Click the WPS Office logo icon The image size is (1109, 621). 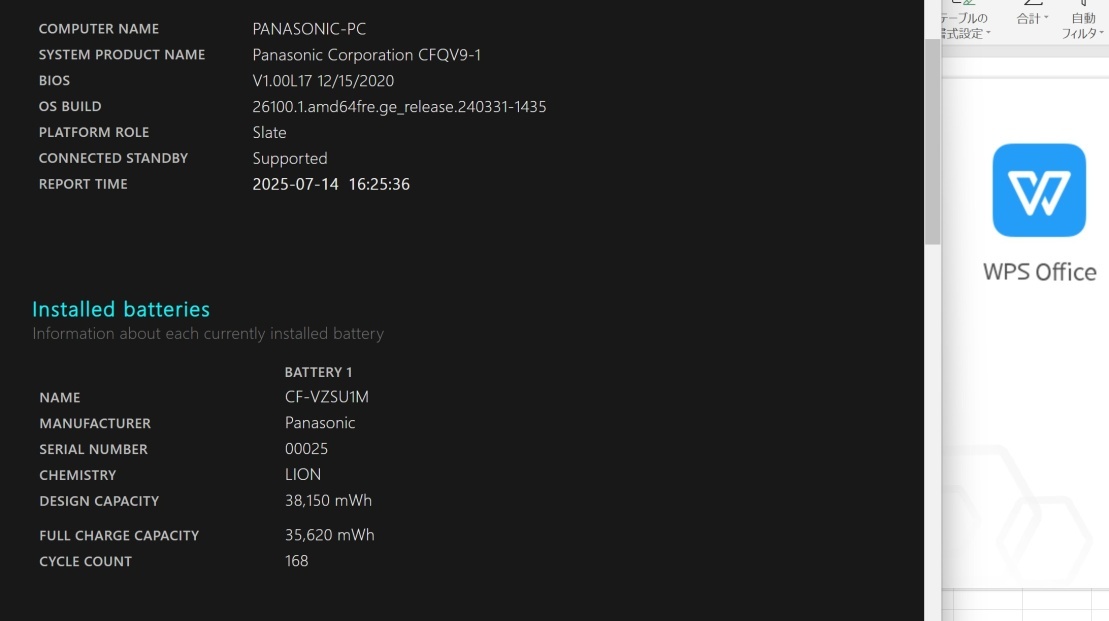coord(1038,190)
